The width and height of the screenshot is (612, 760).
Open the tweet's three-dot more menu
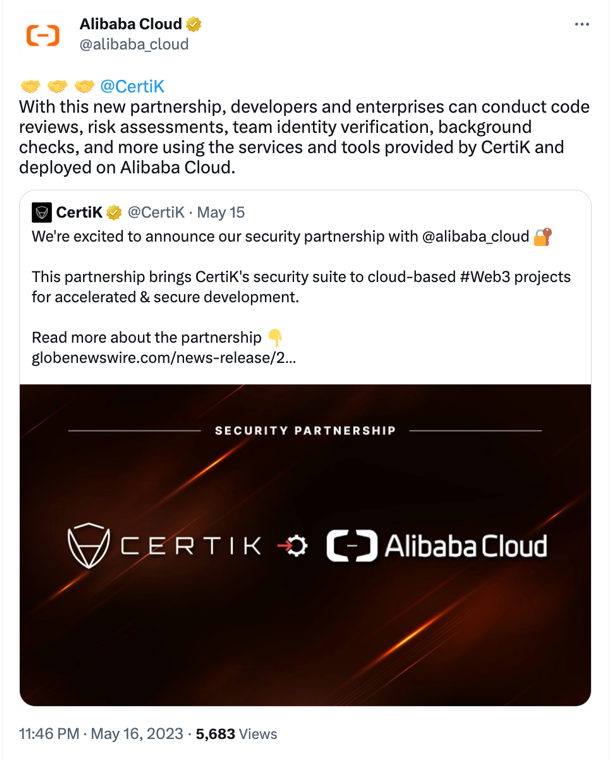582,24
